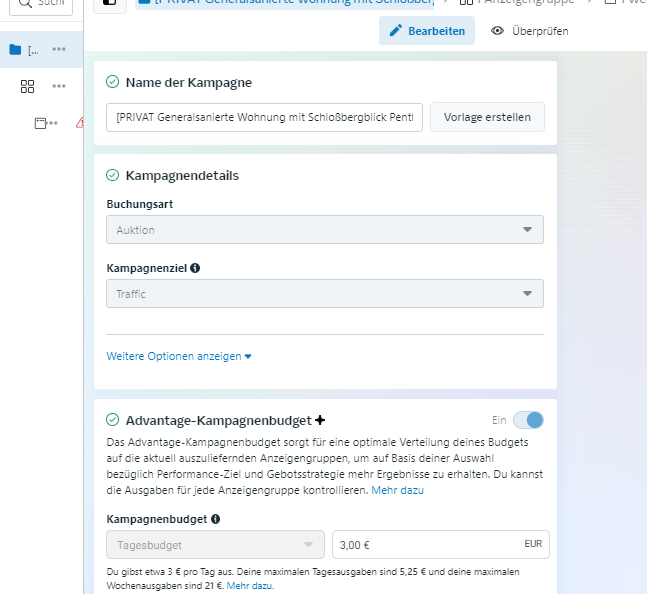Open the ad set grid icon in sidebar

(27, 86)
